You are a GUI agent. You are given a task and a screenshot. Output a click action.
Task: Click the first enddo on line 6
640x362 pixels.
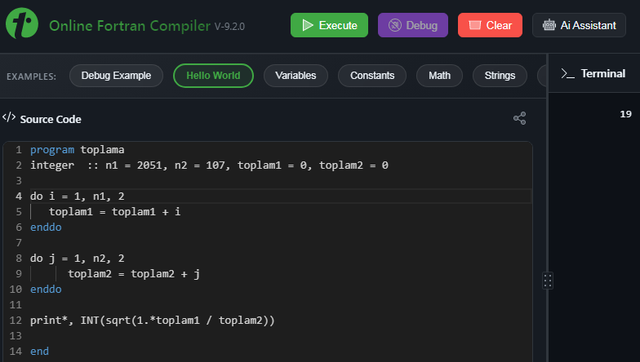pos(46,227)
